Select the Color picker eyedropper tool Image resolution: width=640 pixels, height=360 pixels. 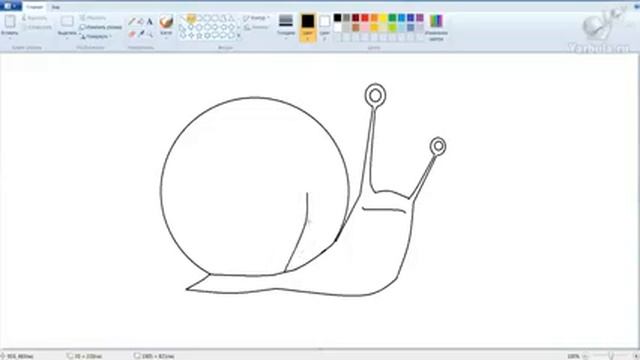tap(141, 34)
